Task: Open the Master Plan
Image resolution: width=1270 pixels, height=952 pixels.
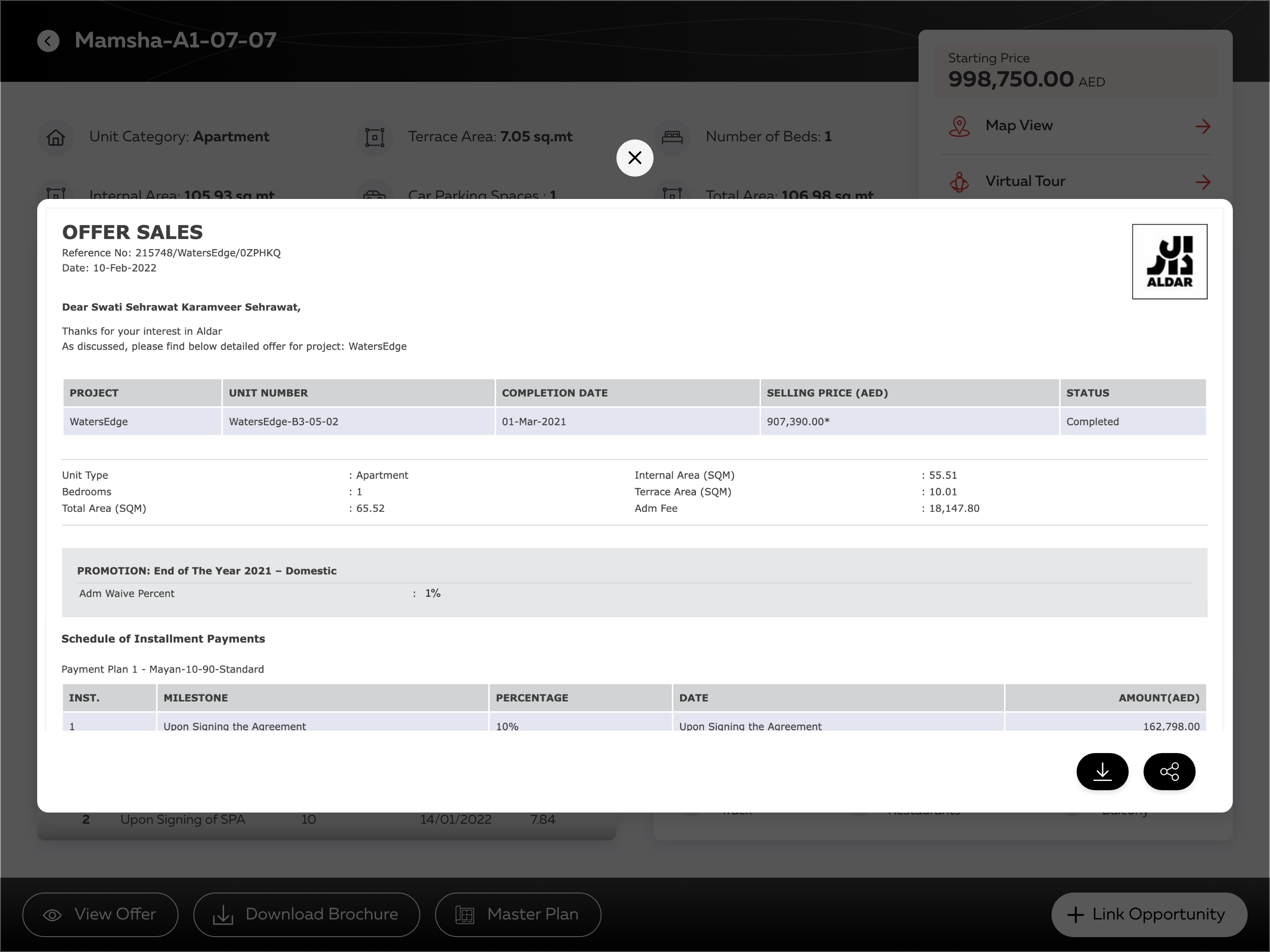Action: click(518, 914)
